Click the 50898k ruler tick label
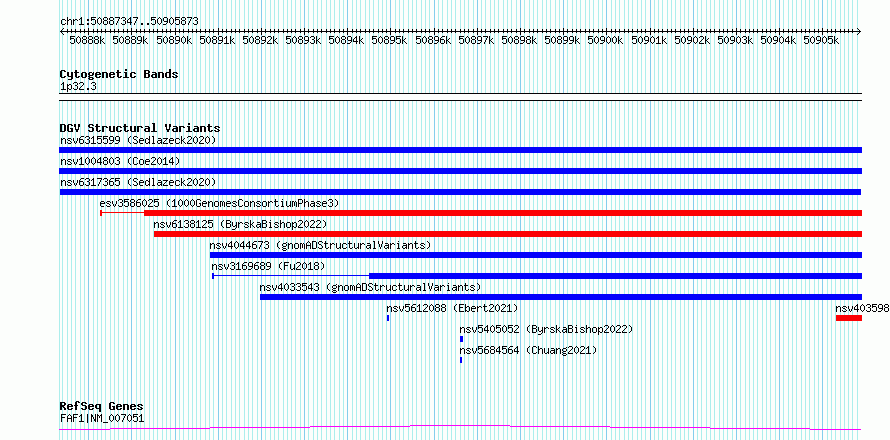This screenshot has width=890, height=440. tap(519, 40)
